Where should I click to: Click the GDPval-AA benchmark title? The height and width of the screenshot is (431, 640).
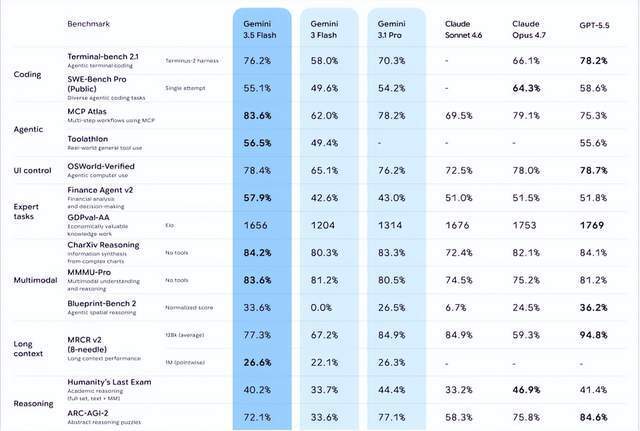coord(88,217)
